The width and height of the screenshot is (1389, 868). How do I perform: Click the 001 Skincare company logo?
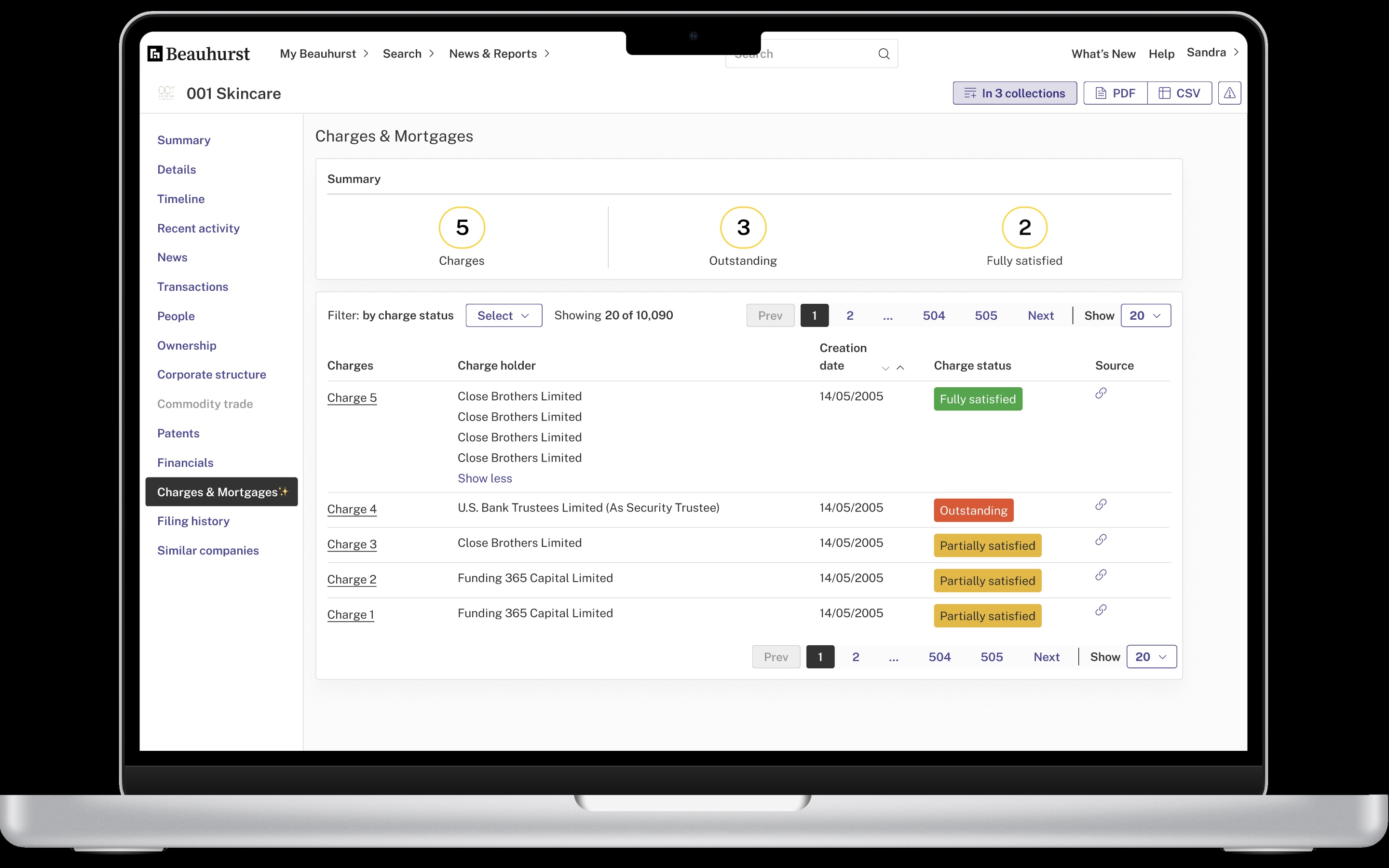point(166,93)
